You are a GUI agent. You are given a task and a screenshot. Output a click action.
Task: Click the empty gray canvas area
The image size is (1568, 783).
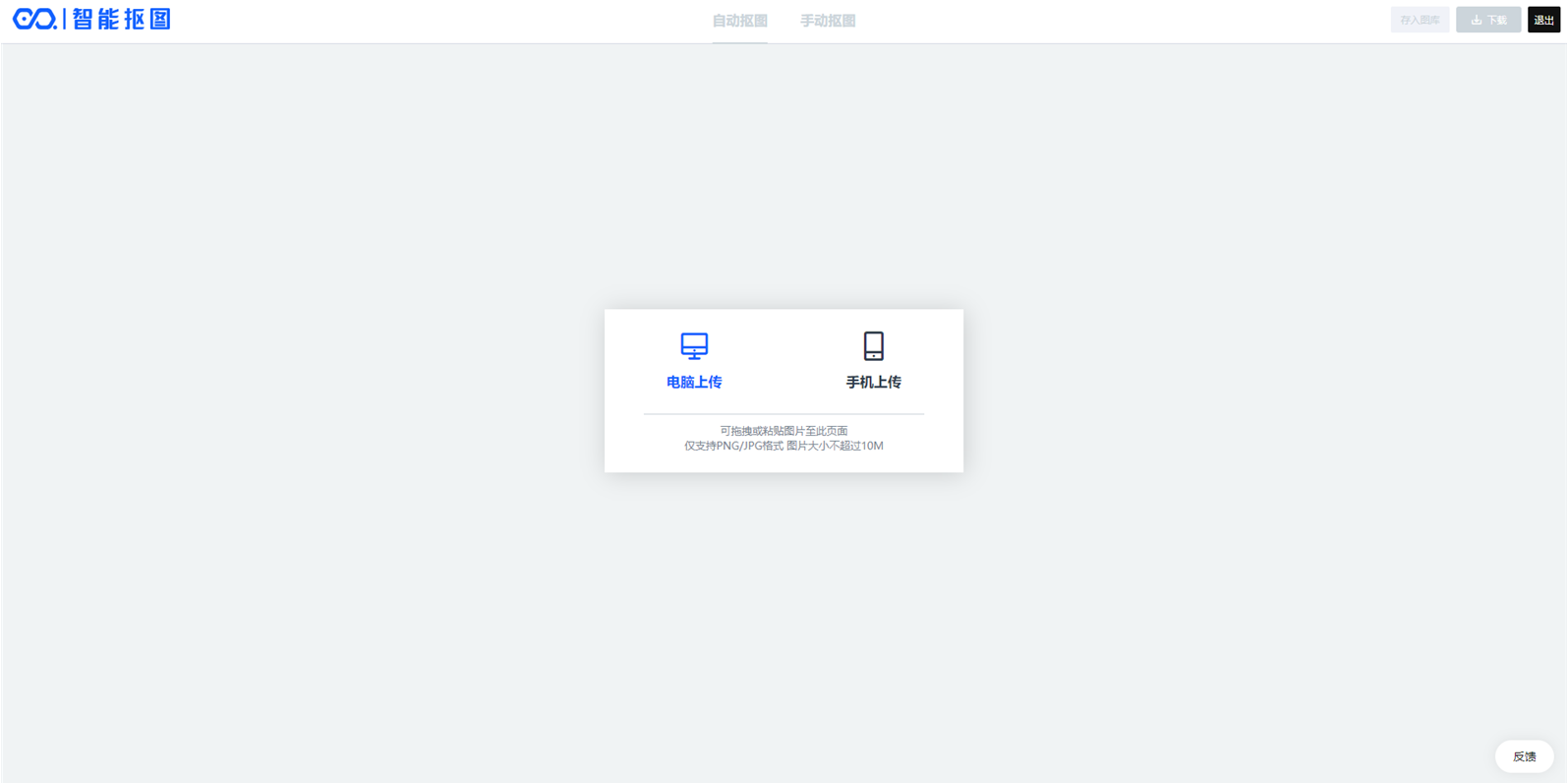pos(295,393)
